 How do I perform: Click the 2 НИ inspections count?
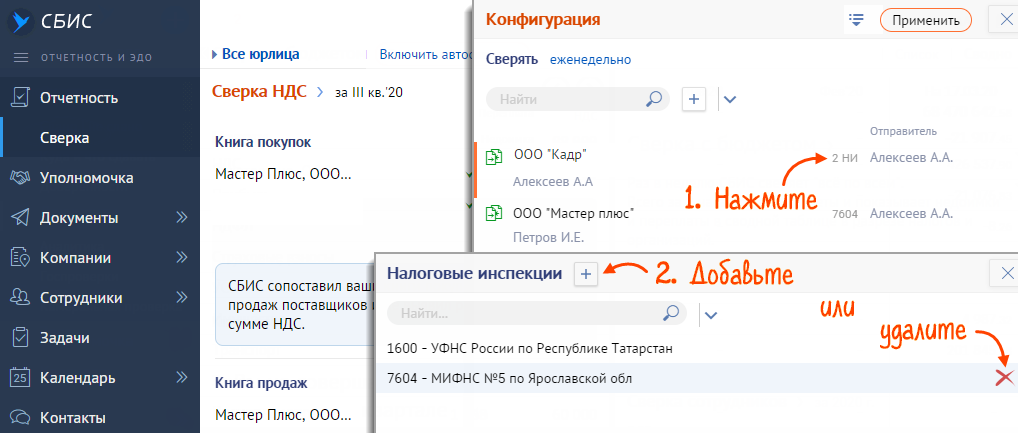[845, 158]
